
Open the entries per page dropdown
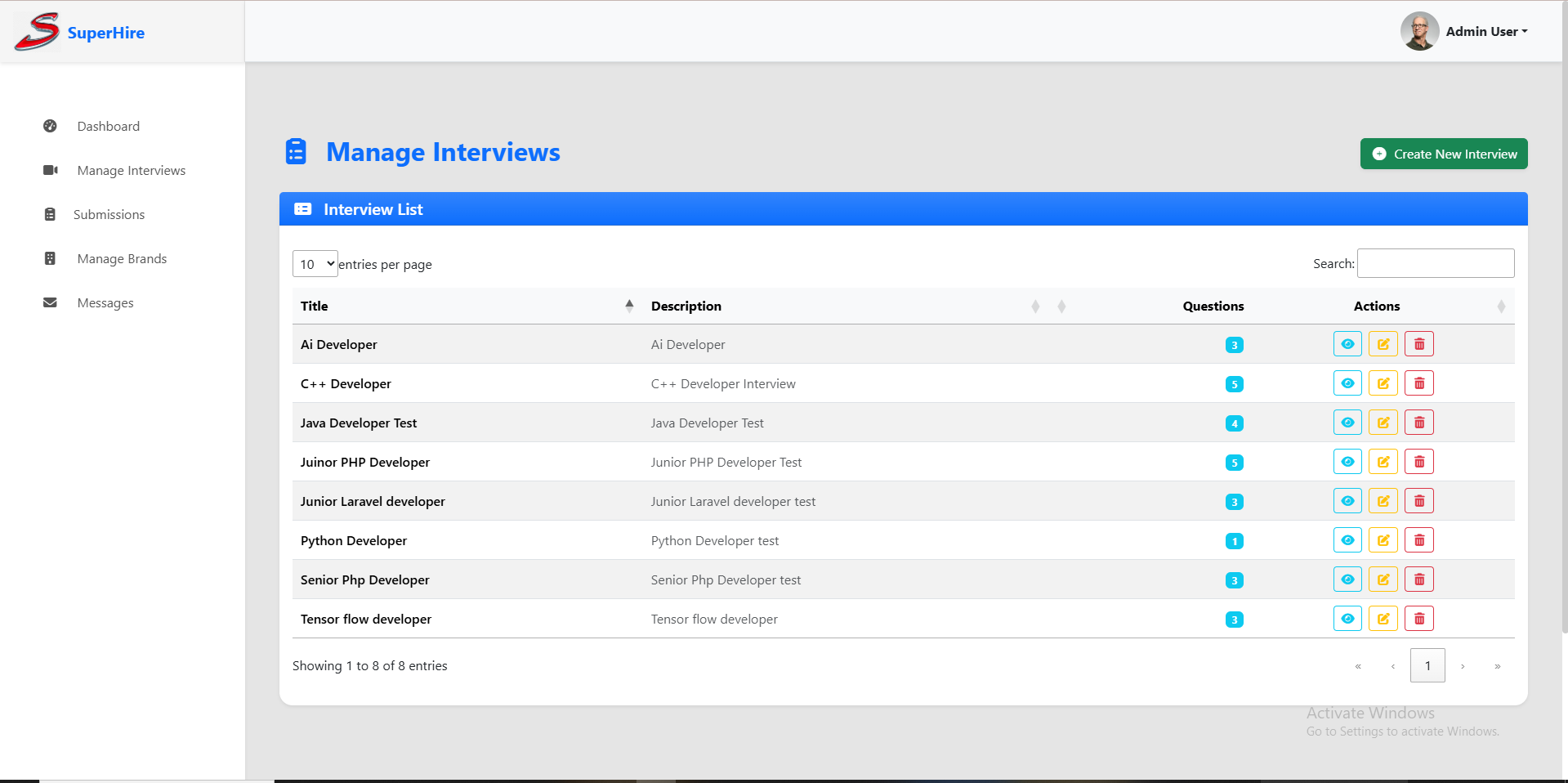[315, 264]
